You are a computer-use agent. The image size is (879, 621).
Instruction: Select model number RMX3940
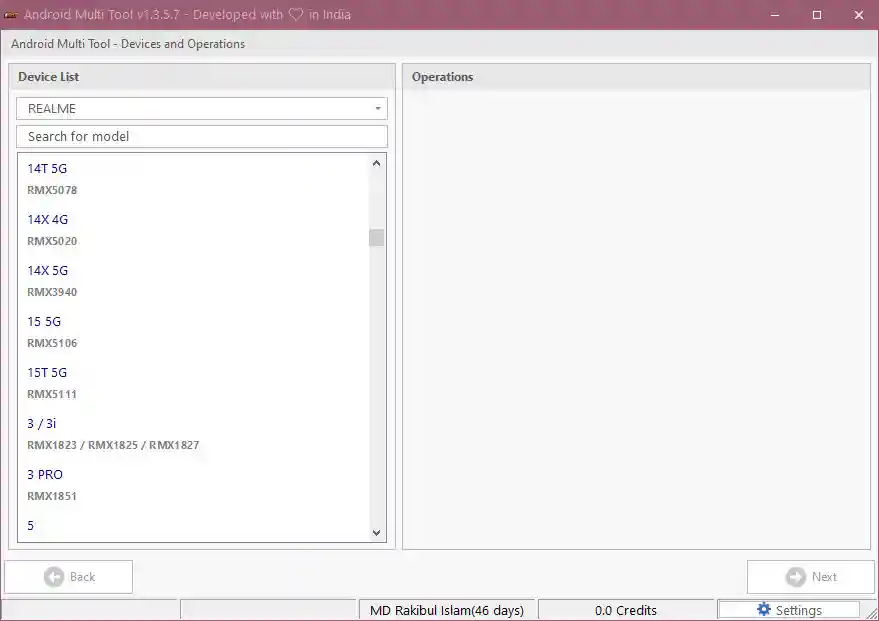(x=52, y=293)
